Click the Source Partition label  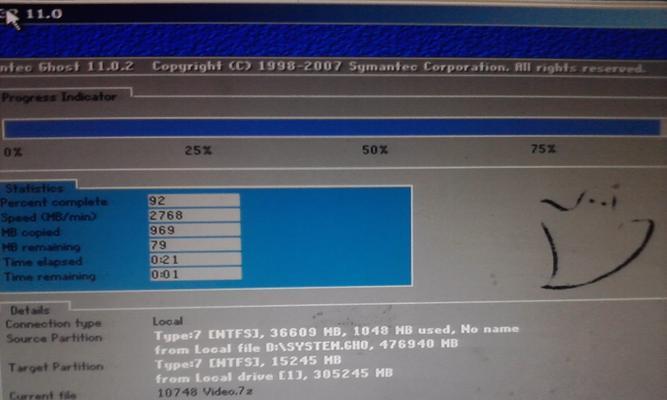coord(54,338)
